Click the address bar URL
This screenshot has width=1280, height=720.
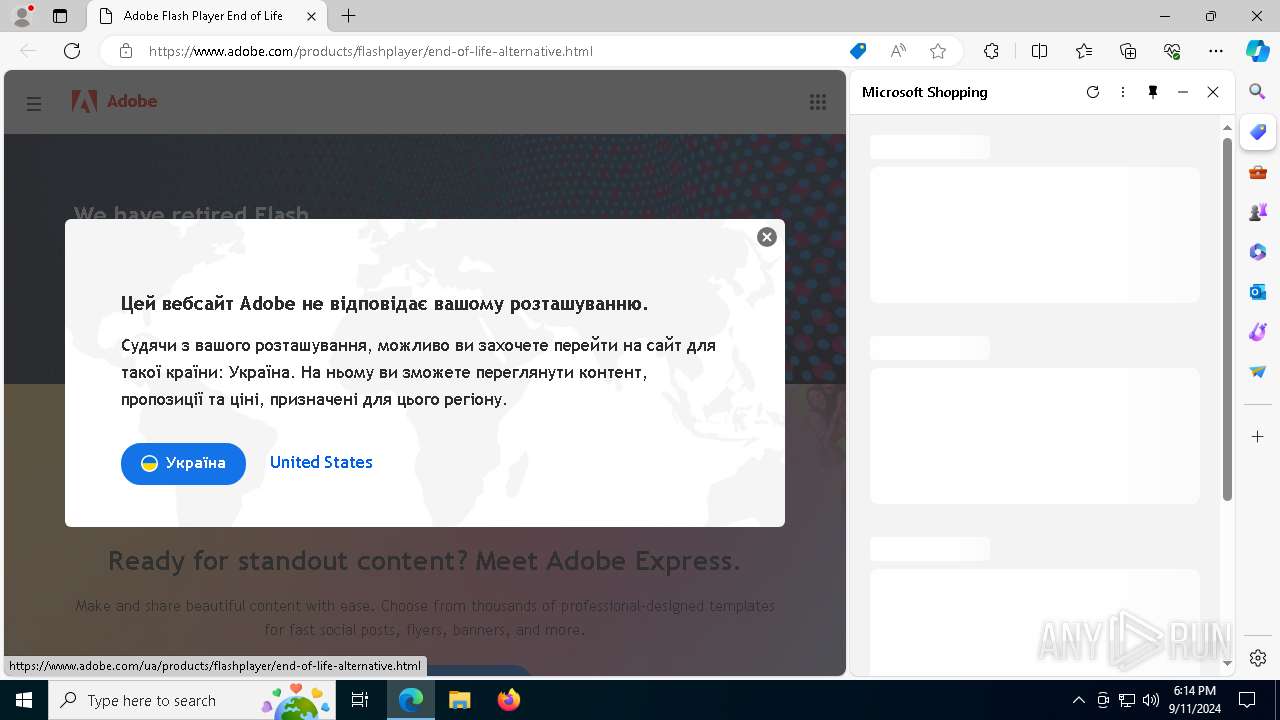coord(371,51)
